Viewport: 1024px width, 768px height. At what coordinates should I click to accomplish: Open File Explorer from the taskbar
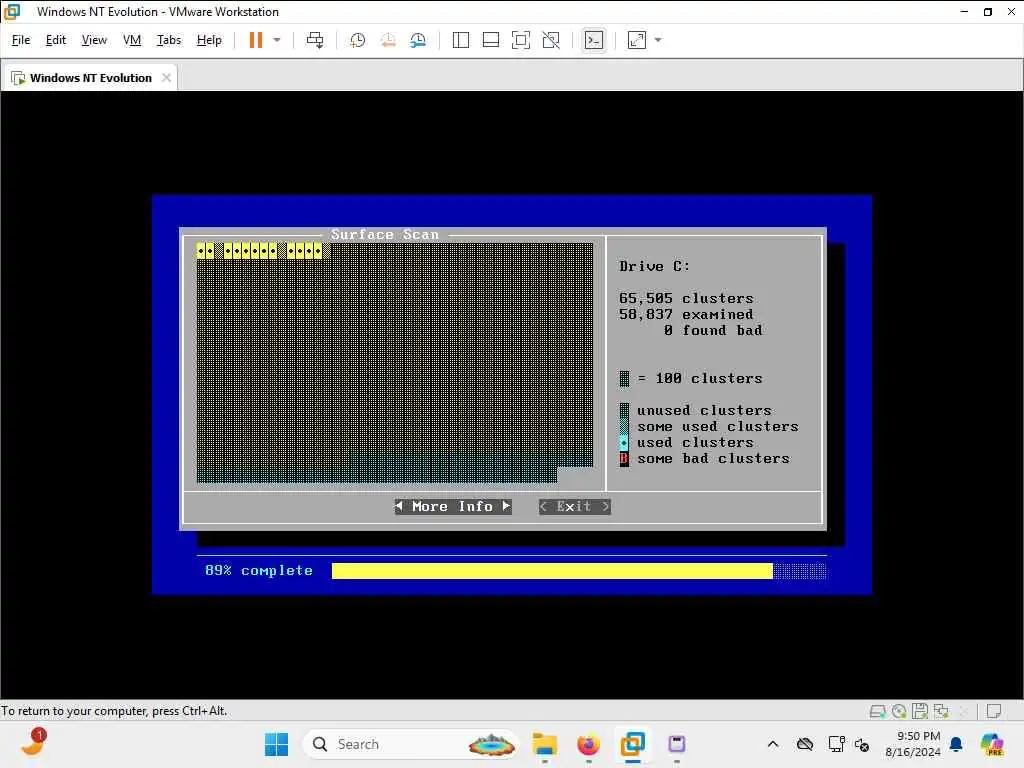point(544,744)
